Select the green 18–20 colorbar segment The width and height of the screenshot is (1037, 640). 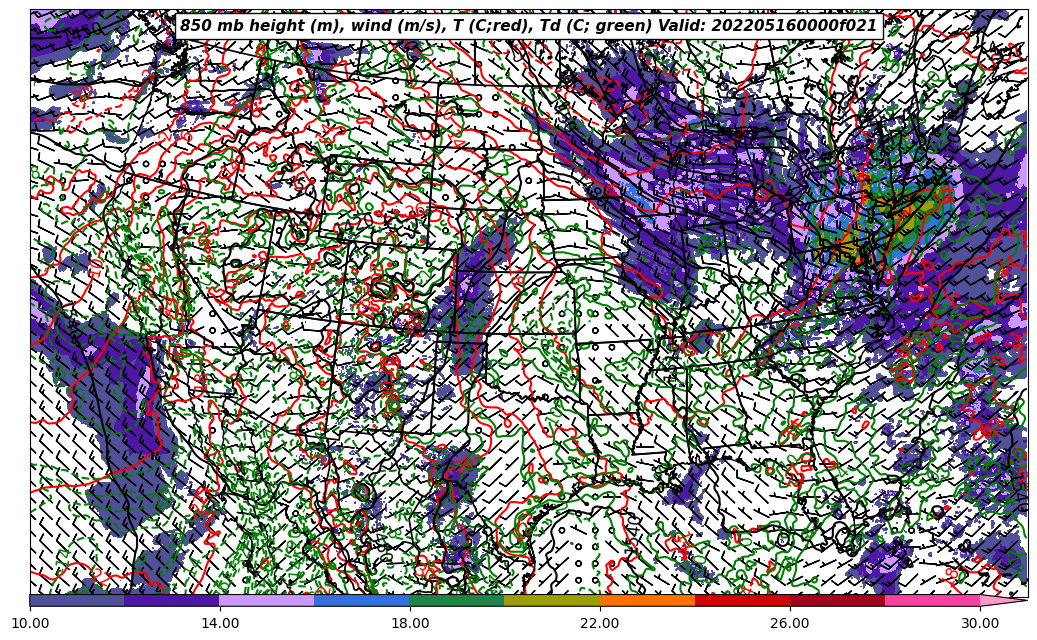(x=457, y=601)
